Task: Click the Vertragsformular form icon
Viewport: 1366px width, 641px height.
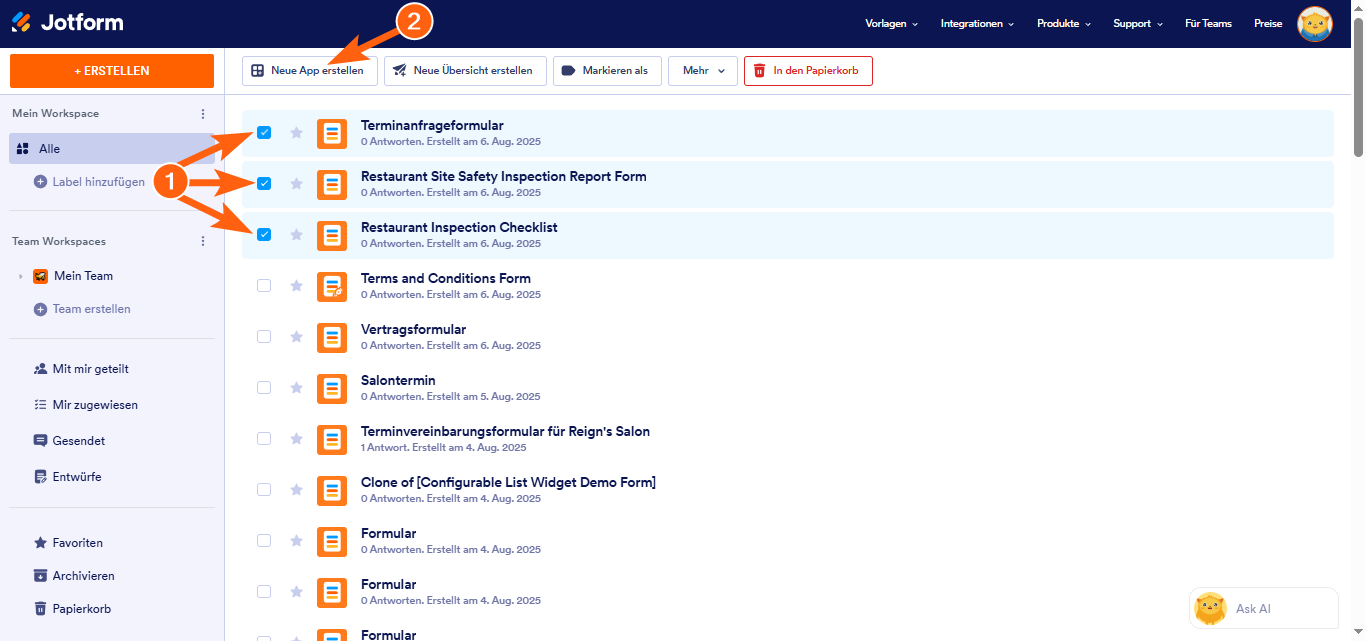Action: coord(332,337)
